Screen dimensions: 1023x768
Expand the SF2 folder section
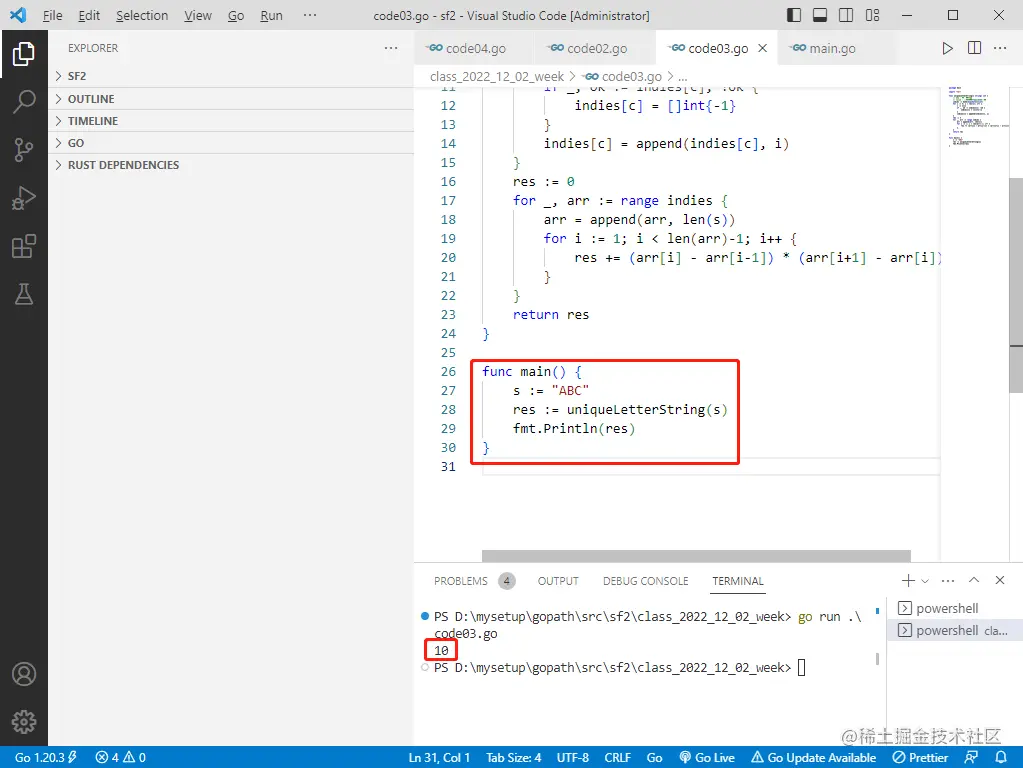pos(231,76)
